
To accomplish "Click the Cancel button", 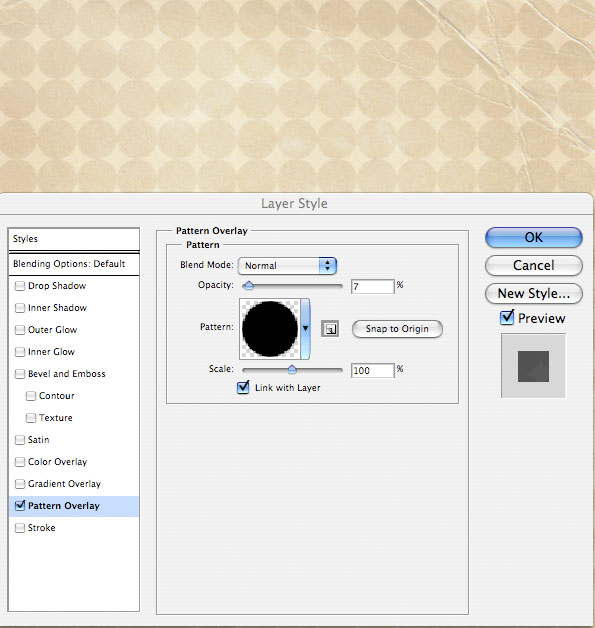I will (534, 266).
